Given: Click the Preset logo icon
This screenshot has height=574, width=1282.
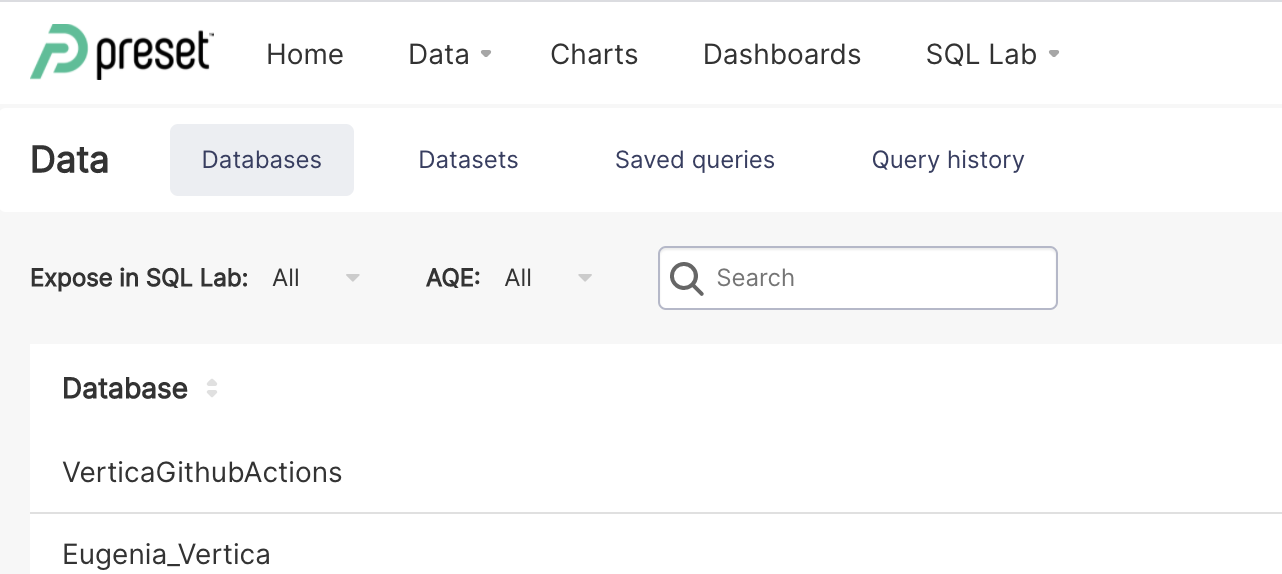Looking at the screenshot, I should (x=58, y=52).
